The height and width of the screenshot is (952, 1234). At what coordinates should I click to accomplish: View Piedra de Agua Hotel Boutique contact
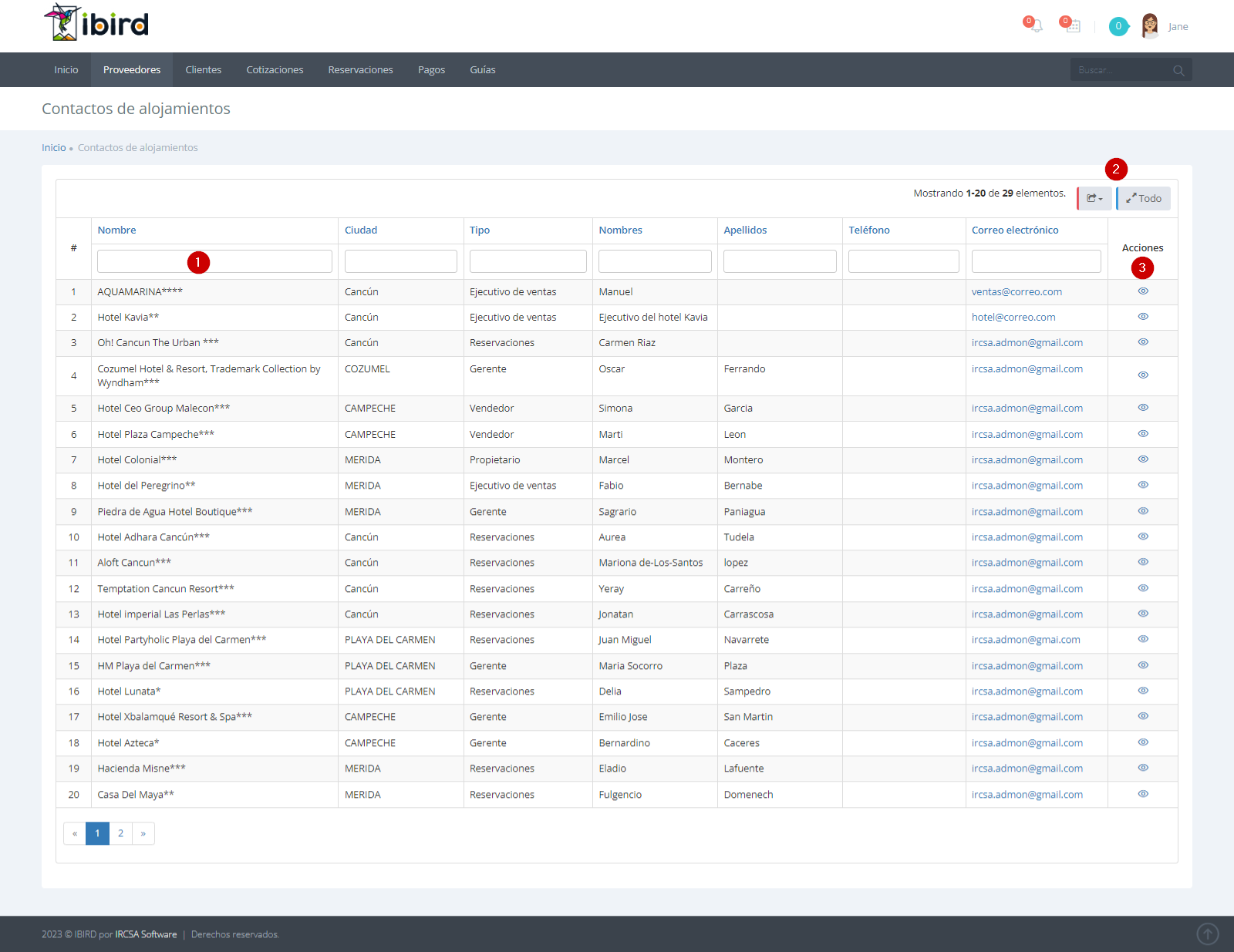pos(1143,511)
